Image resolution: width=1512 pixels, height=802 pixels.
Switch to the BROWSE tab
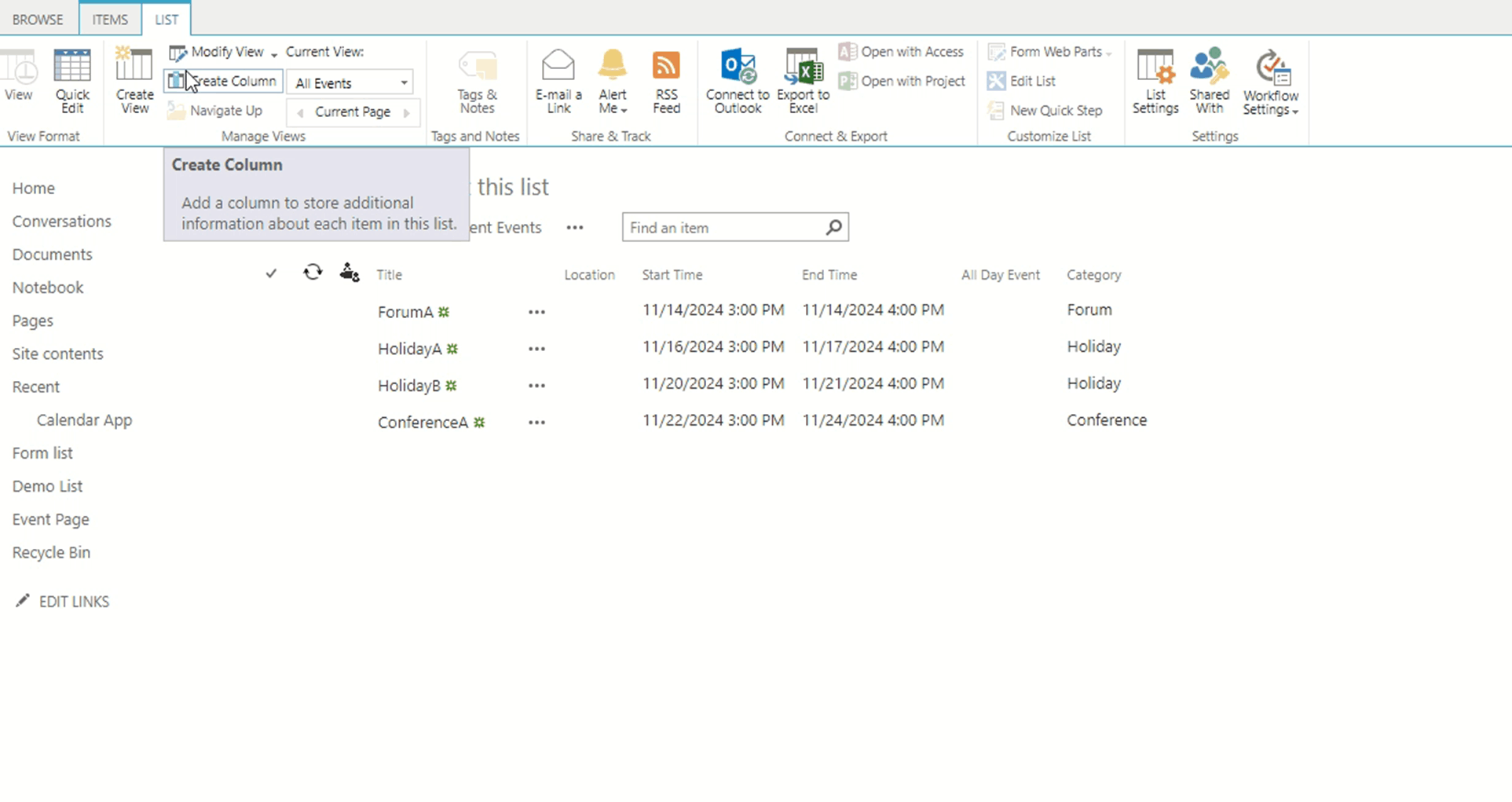pyautogui.click(x=37, y=19)
